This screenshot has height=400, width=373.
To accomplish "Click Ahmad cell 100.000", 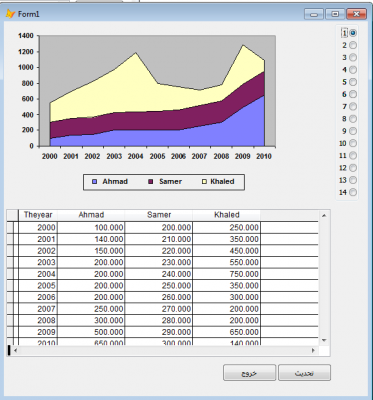I will [91, 228].
